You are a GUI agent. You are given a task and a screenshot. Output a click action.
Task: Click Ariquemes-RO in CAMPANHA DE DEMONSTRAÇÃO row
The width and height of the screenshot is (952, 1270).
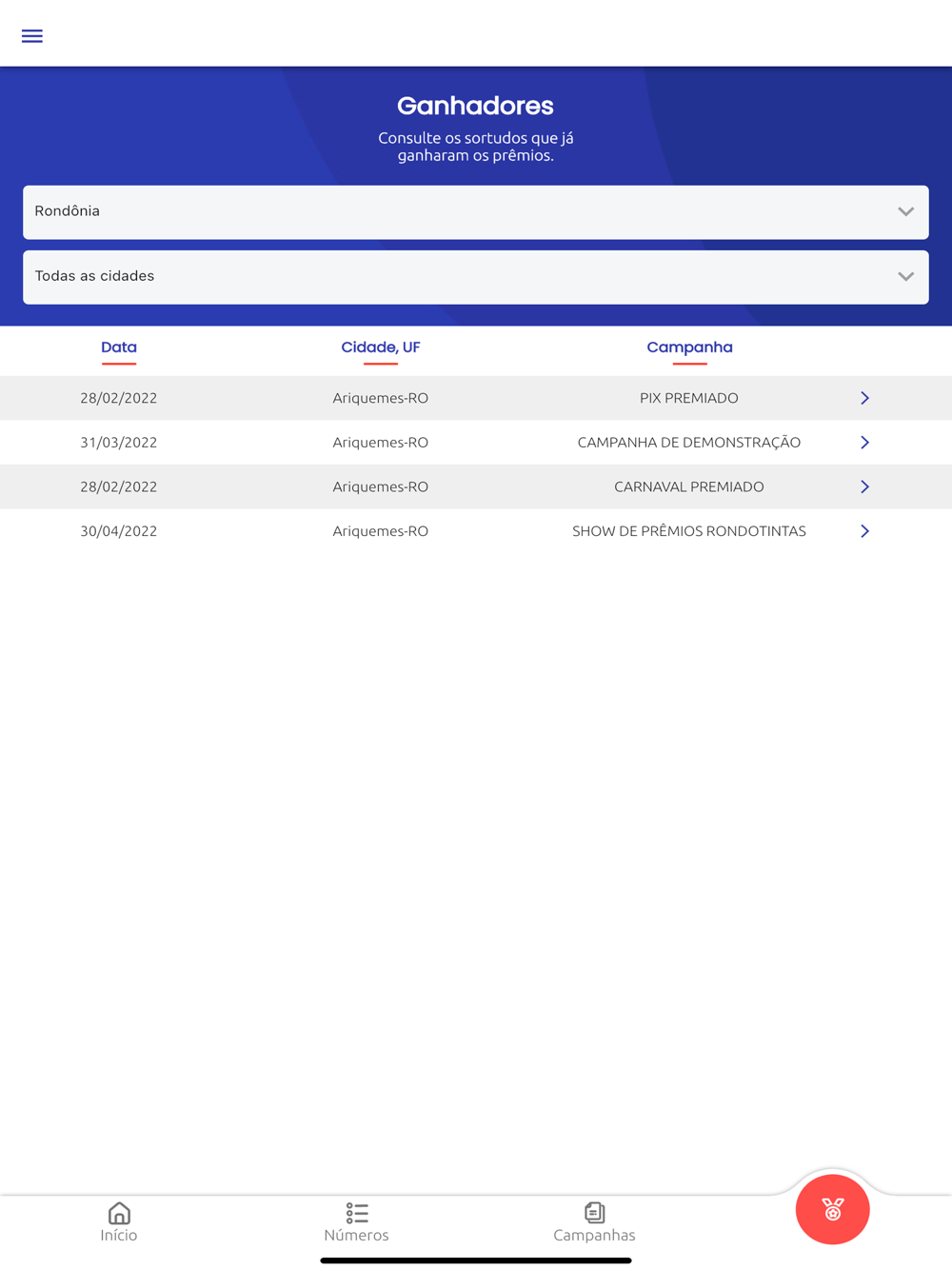tap(381, 443)
